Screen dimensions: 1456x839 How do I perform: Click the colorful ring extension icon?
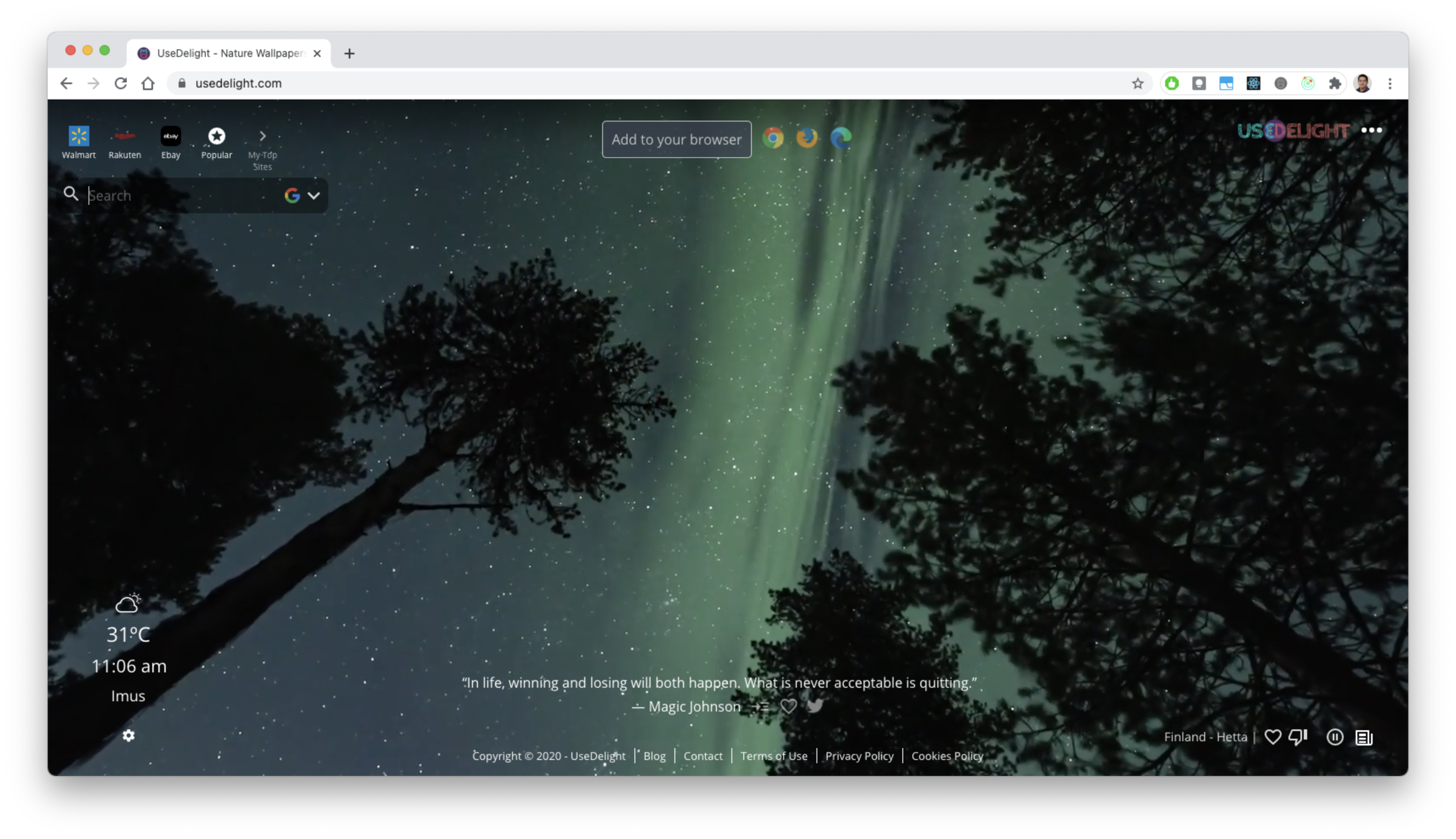point(1307,84)
